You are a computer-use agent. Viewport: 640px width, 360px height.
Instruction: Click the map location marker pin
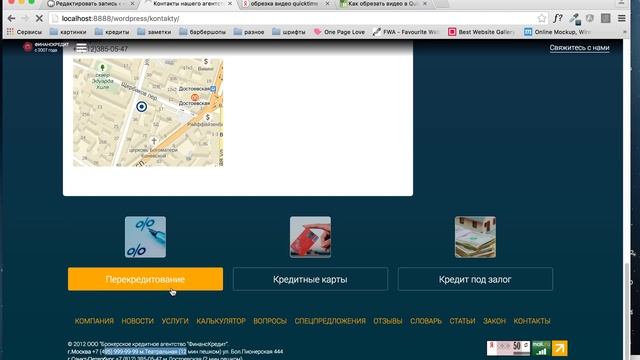[142, 107]
